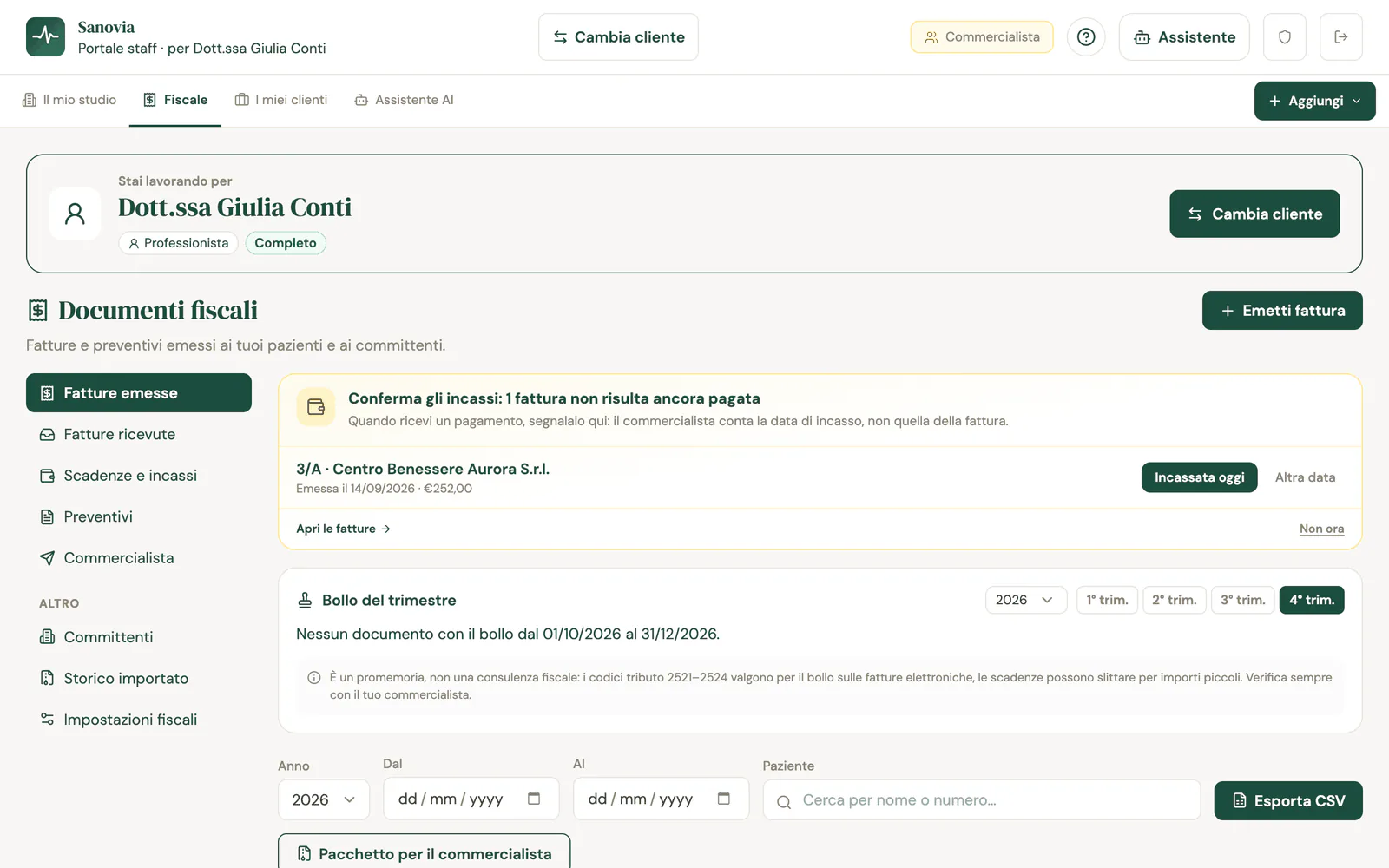Open the Bollo year 2026 dropdown
1389x868 pixels.
coord(1026,600)
